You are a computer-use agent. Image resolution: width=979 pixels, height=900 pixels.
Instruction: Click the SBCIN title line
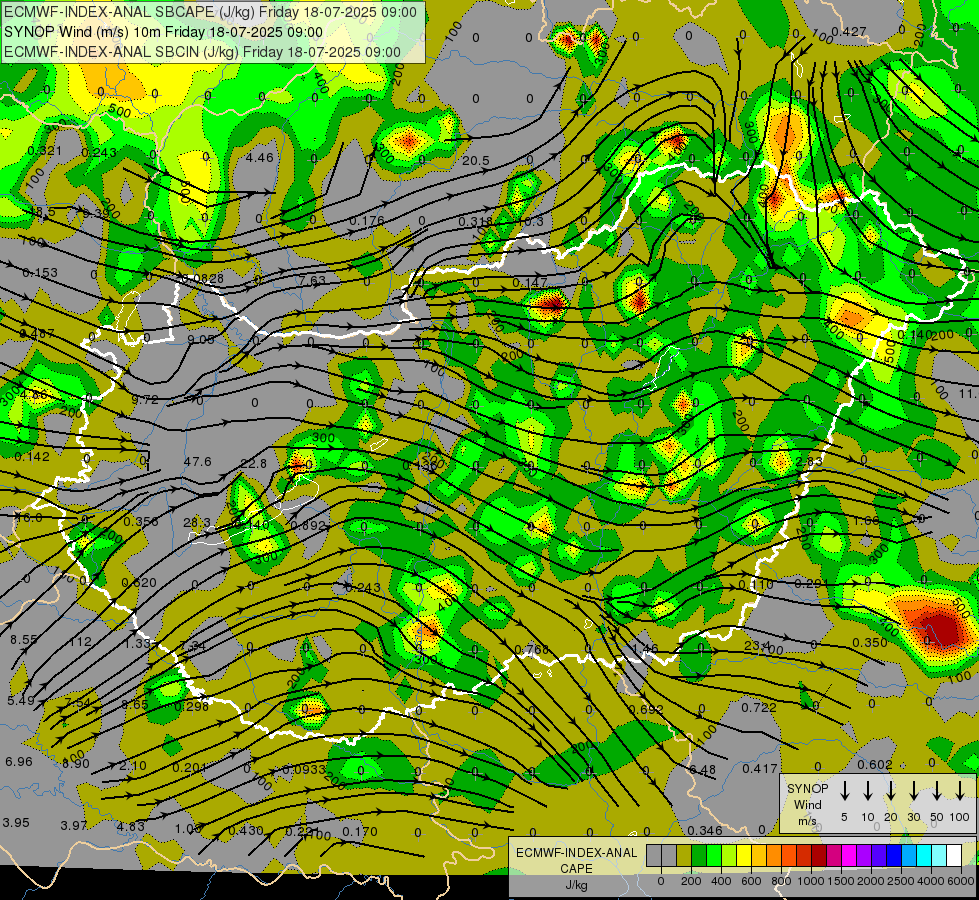tap(202, 52)
